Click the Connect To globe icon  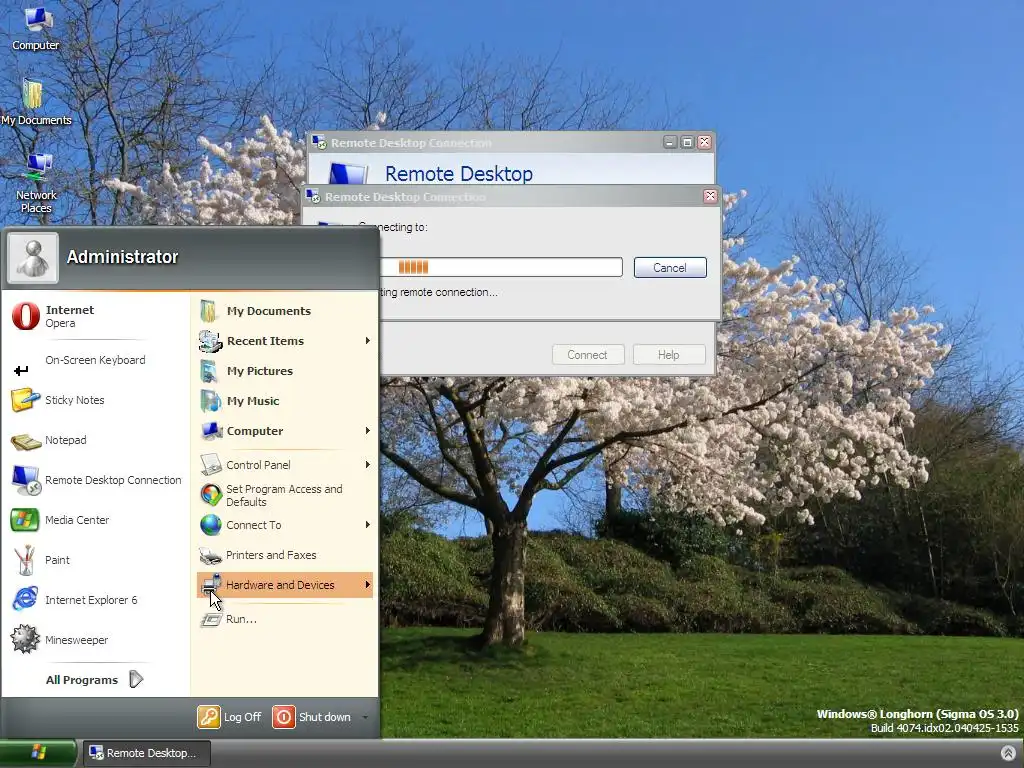211,525
